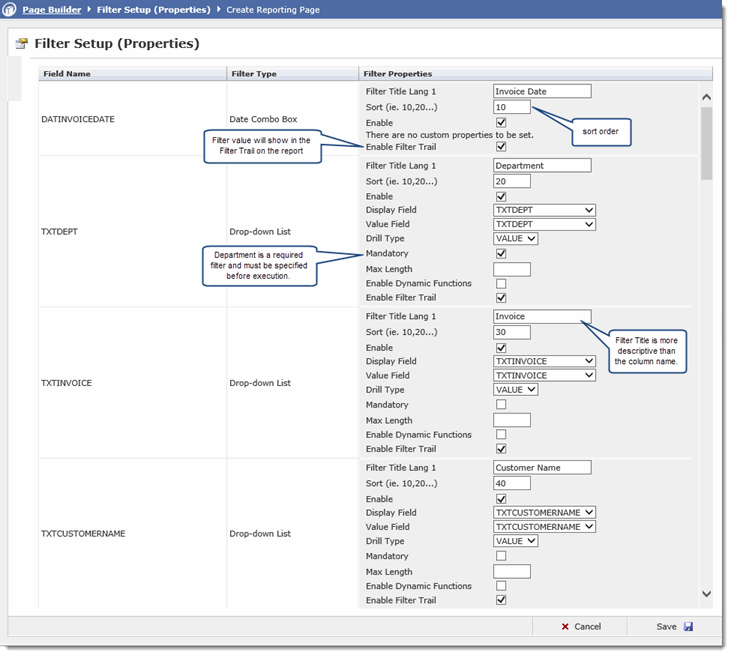Click the Page Builder logo icon
The height and width of the screenshot is (655, 731).
(9, 9)
